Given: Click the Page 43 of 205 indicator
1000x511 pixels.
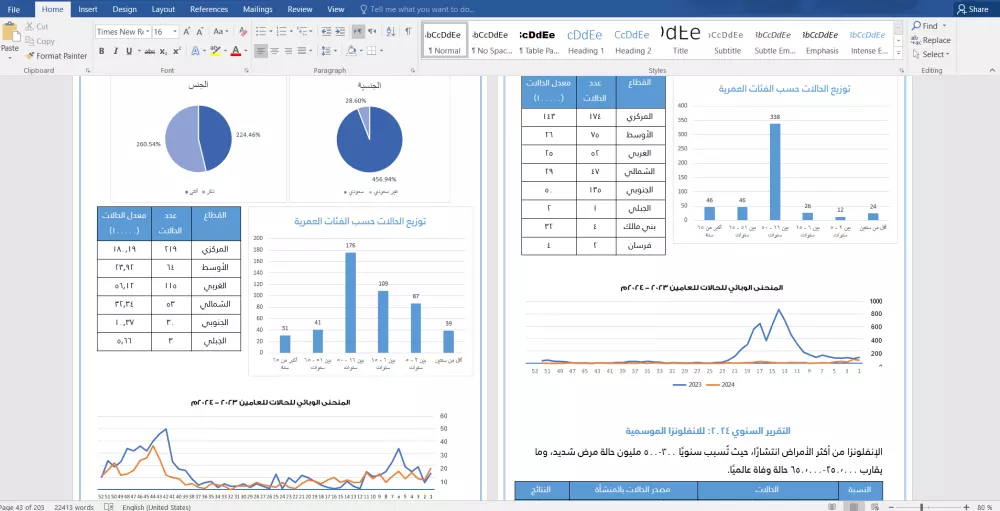Looking at the screenshot, I should (24, 507).
